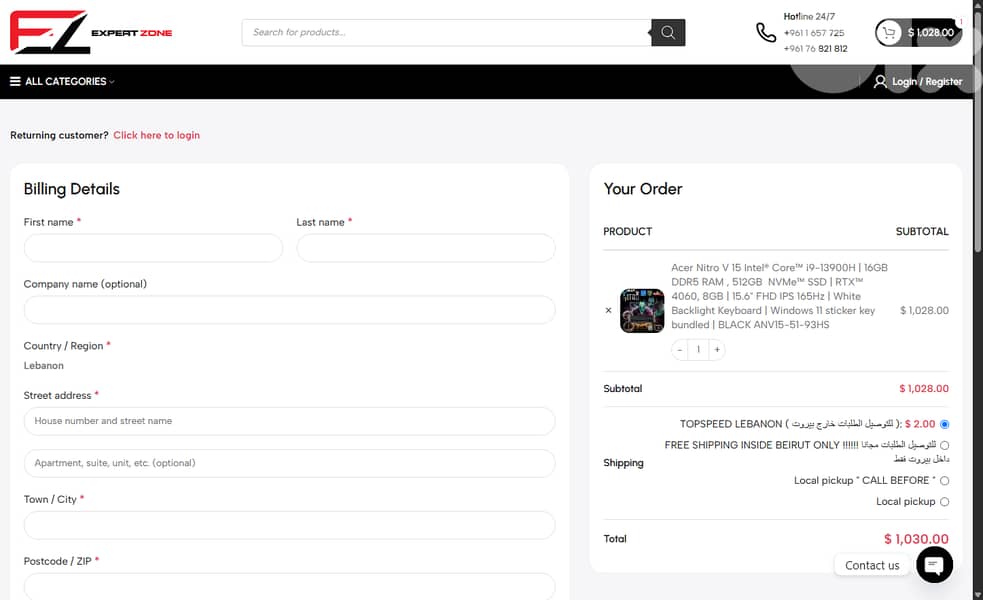Image resolution: width=983 pixels, height=600 pixels.
Task: Focus the product search field
Action: 446,33
